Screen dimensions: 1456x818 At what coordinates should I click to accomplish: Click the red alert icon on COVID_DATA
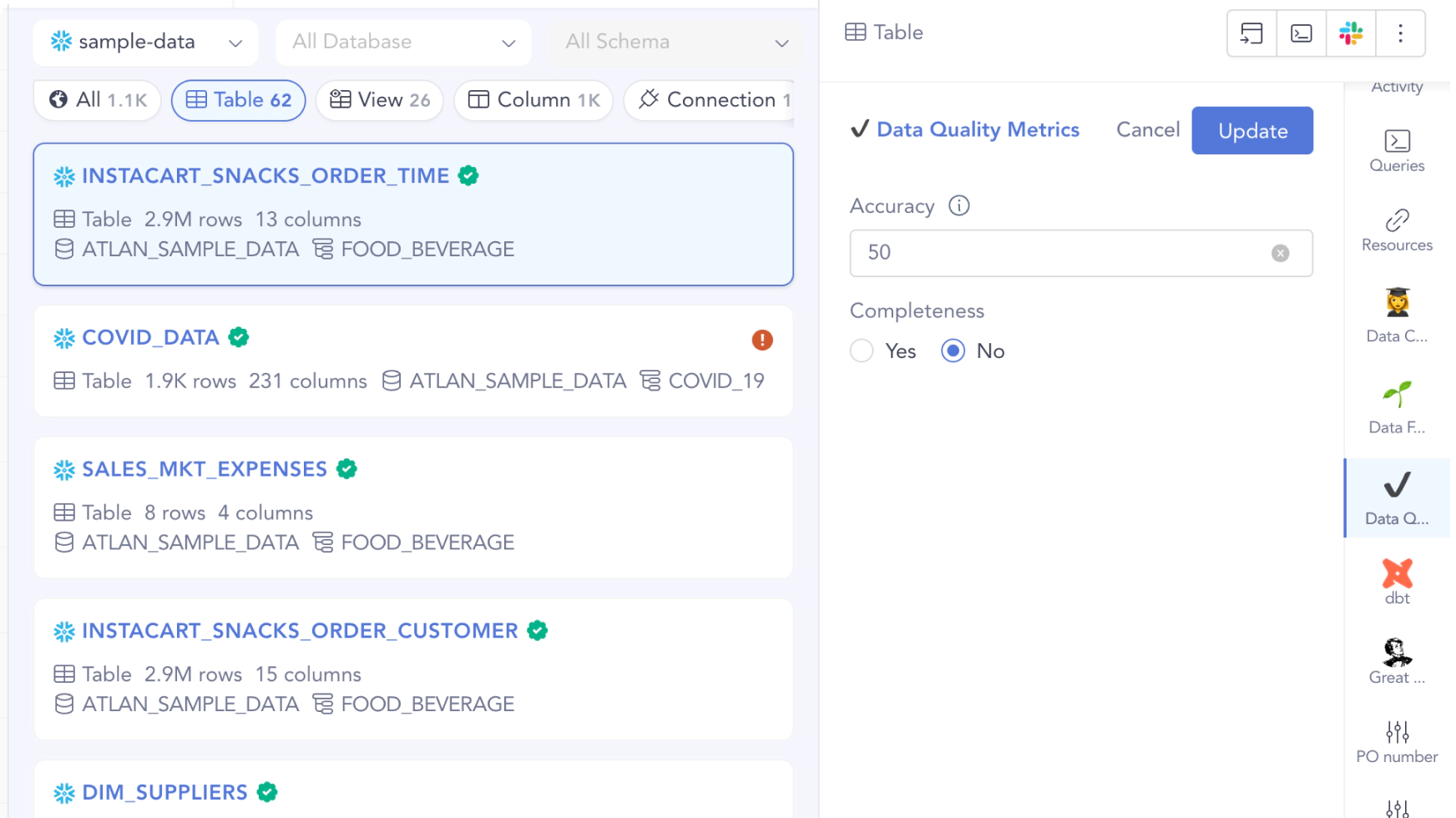pyautogui.click(x=762, y=340)
